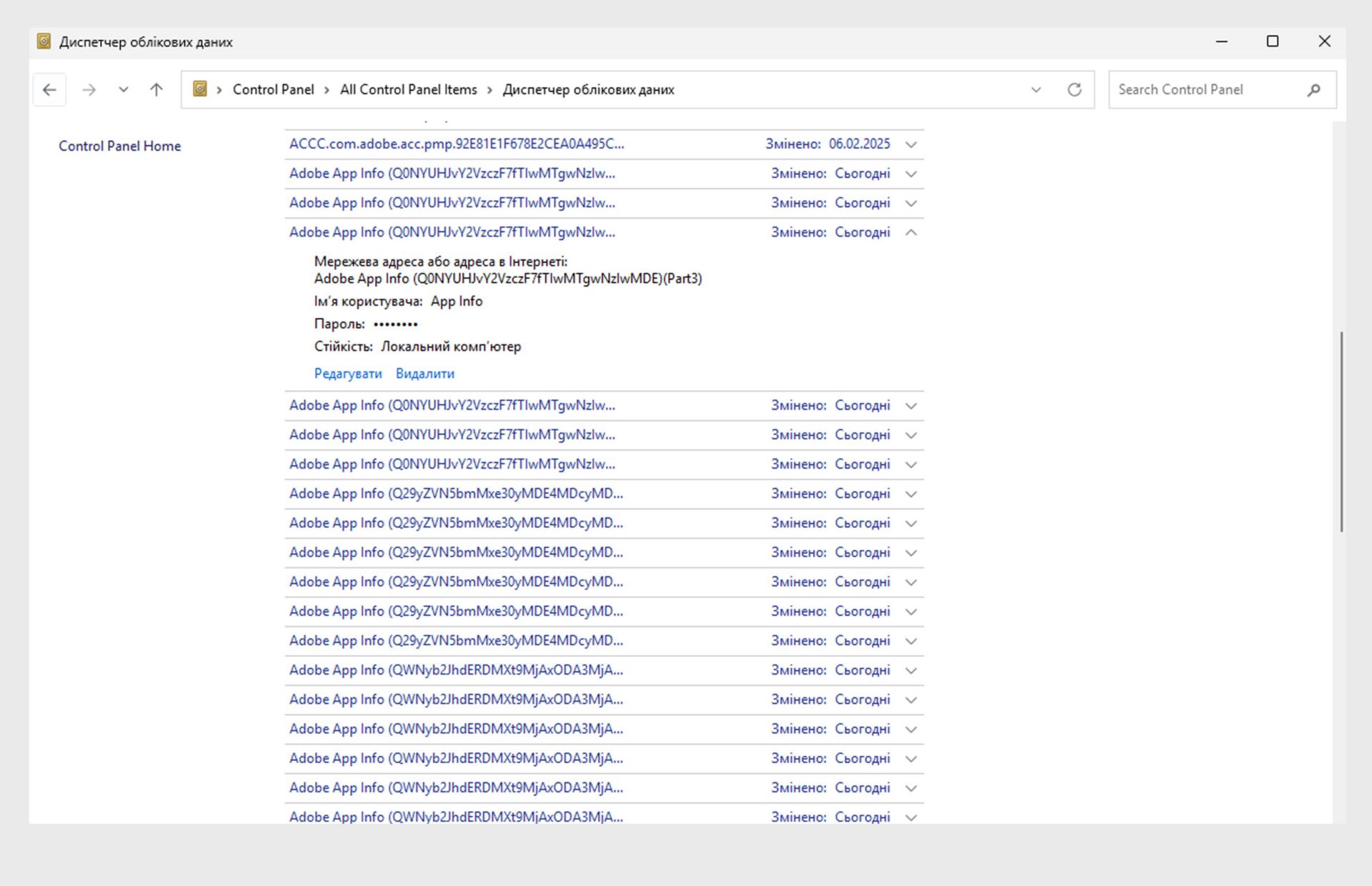Click the search magnifier icon

[1313, 90]
